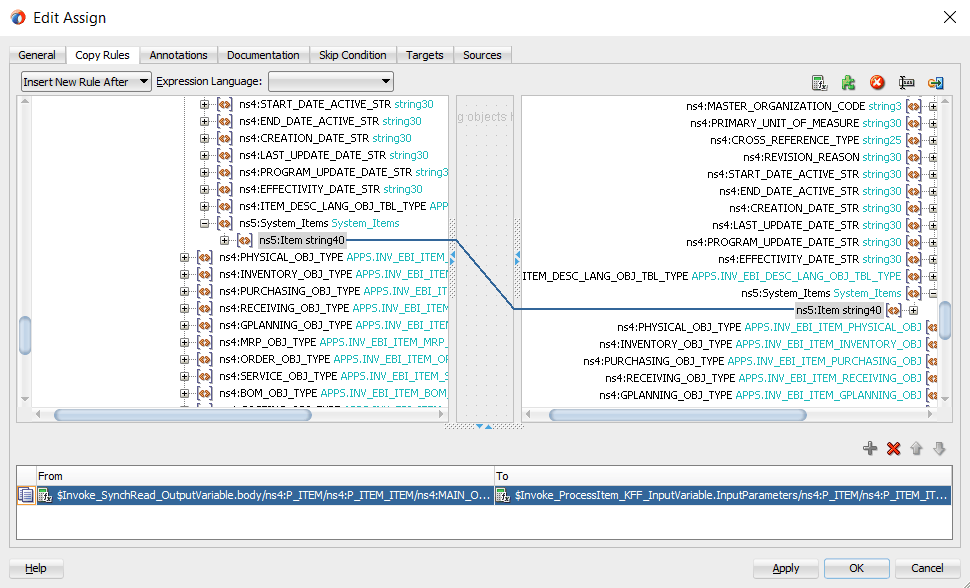Click element icon of left ns5:System_Items node

click(225, 223)
